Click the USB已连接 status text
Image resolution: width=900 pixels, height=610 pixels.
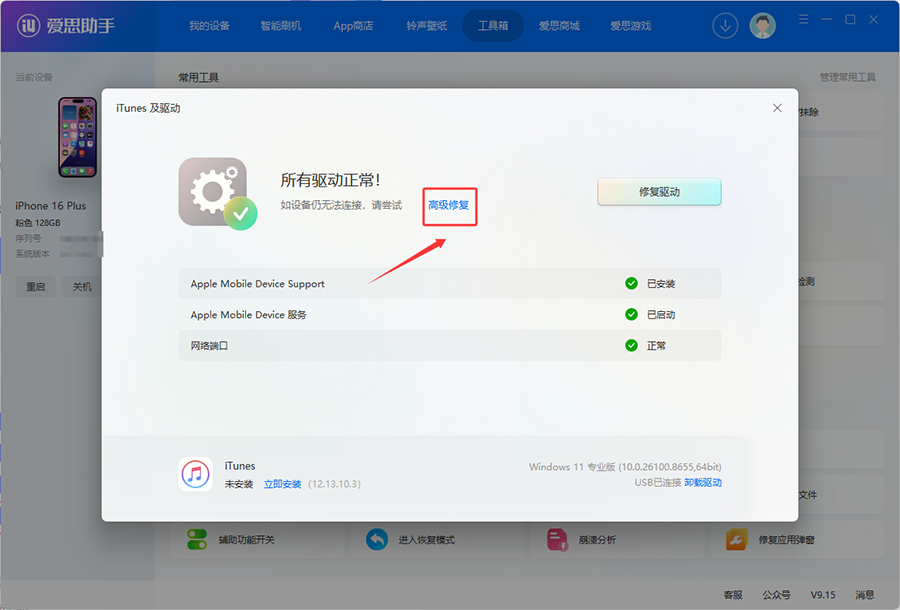tap(657, 482)
